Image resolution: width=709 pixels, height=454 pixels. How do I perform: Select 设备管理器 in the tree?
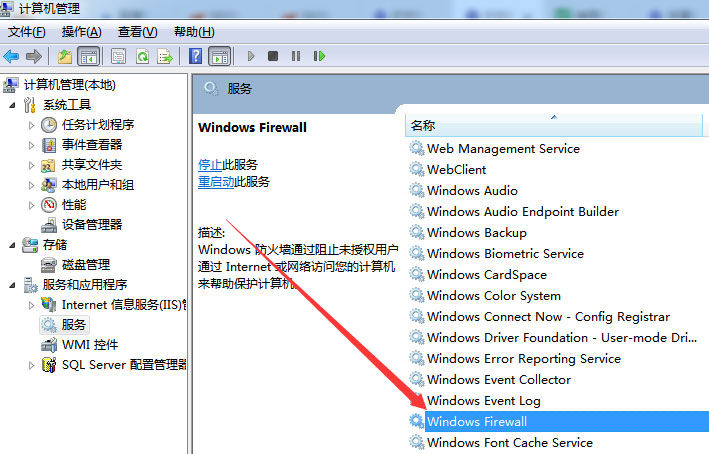click(91, 225)
